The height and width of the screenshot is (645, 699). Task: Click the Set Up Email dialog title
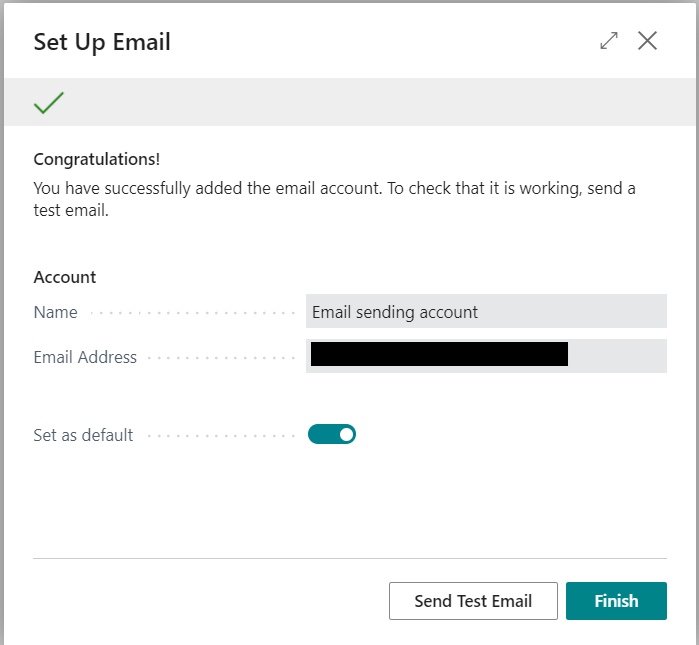[x=102, y=42]
